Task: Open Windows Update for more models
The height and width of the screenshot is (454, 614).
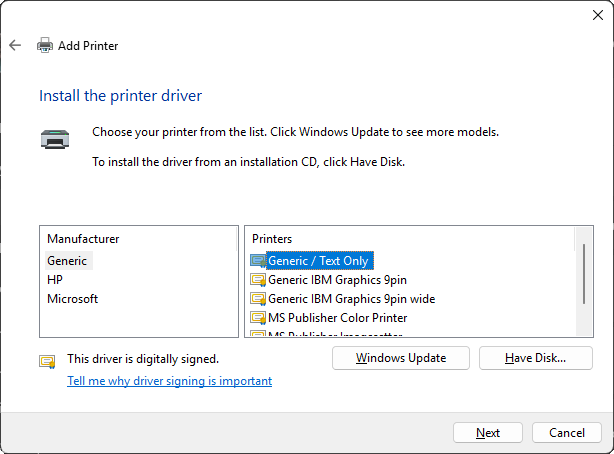Action: pyautogui.click(x=401, y=358)
